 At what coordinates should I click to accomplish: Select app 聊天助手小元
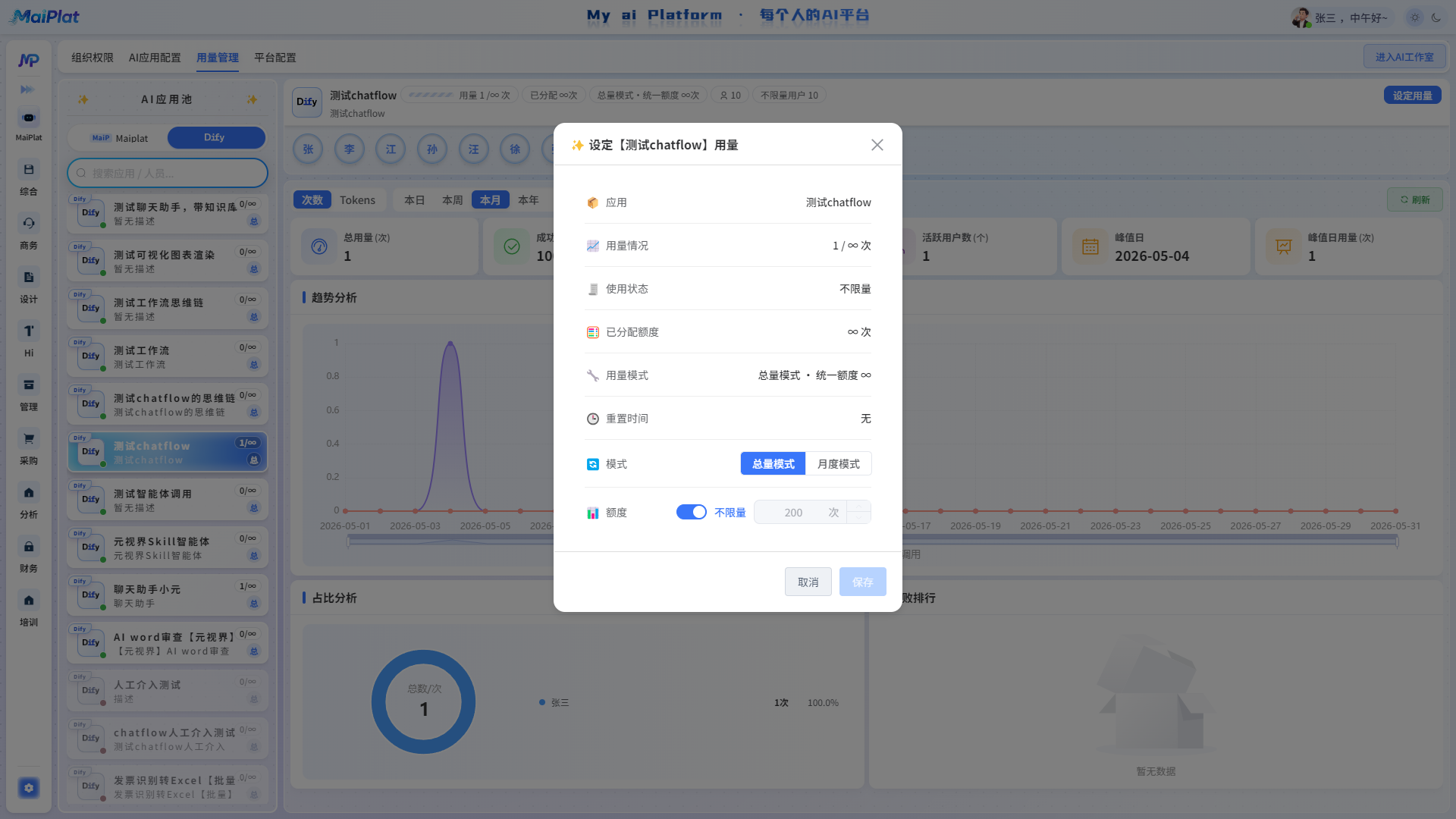pos(168,596)
